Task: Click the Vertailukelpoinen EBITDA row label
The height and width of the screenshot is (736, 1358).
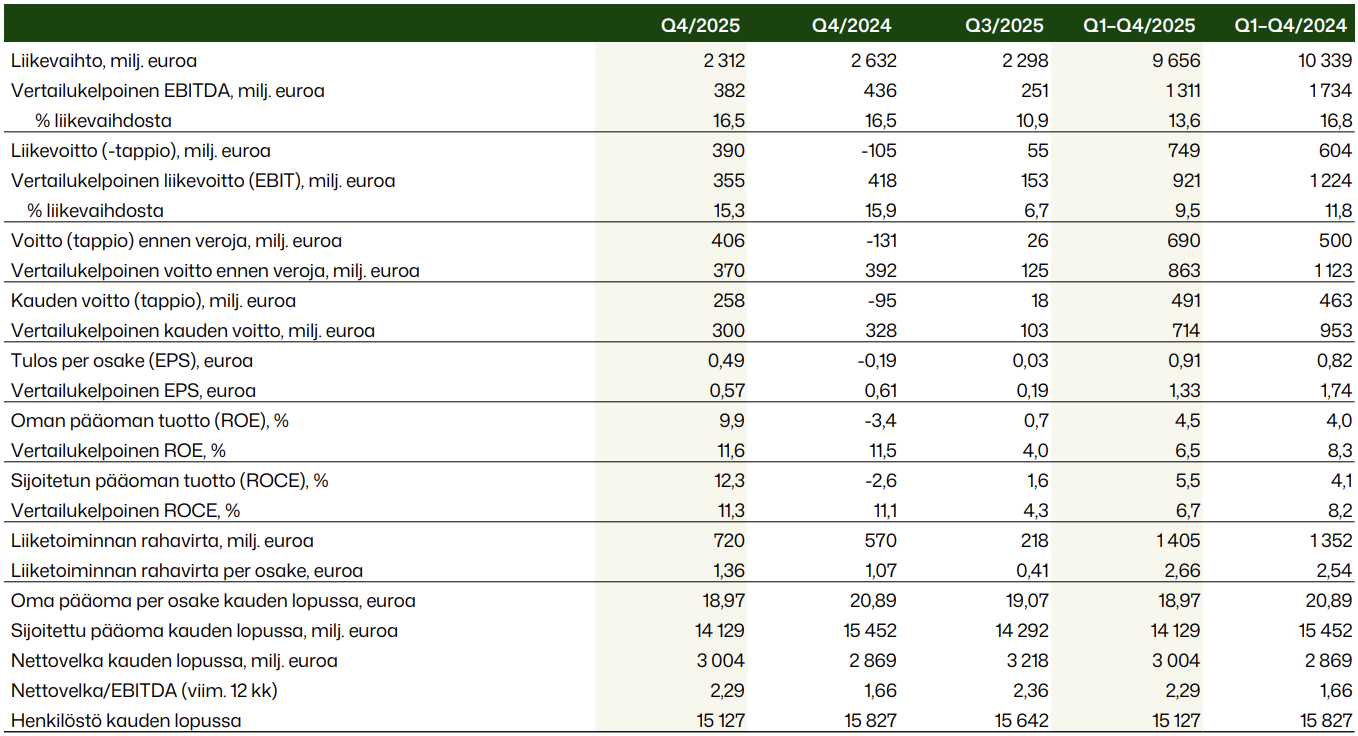Action: click(x=168, y=91)
